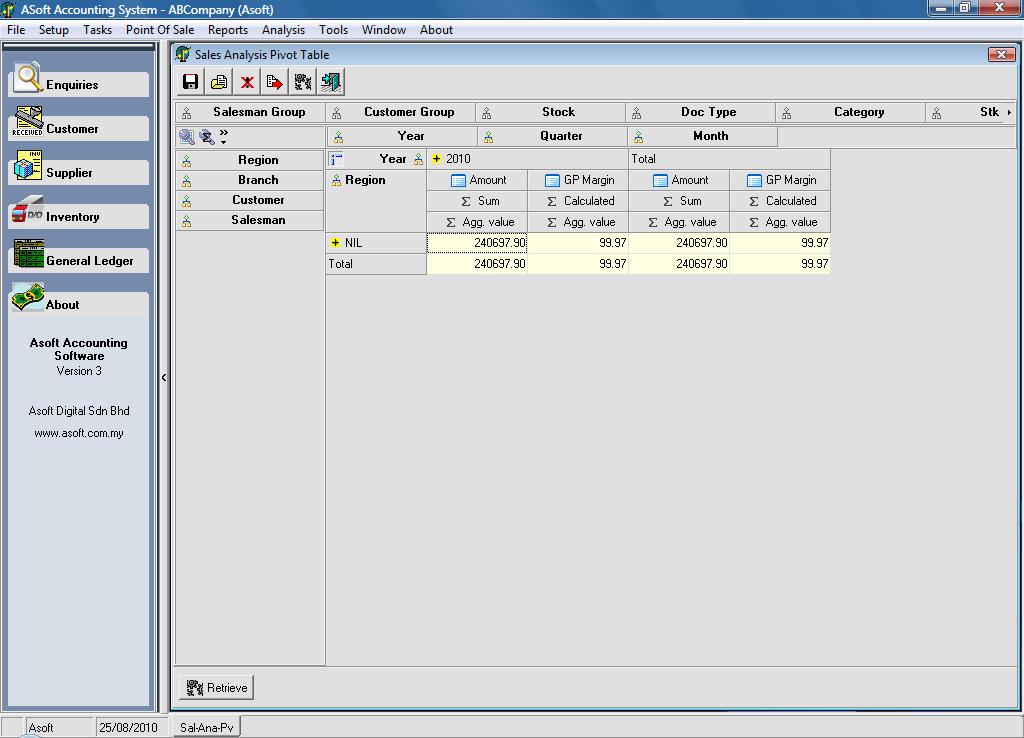Exit the form via door icon
This screenshot has width=1024, height=738.
point(331,82)
